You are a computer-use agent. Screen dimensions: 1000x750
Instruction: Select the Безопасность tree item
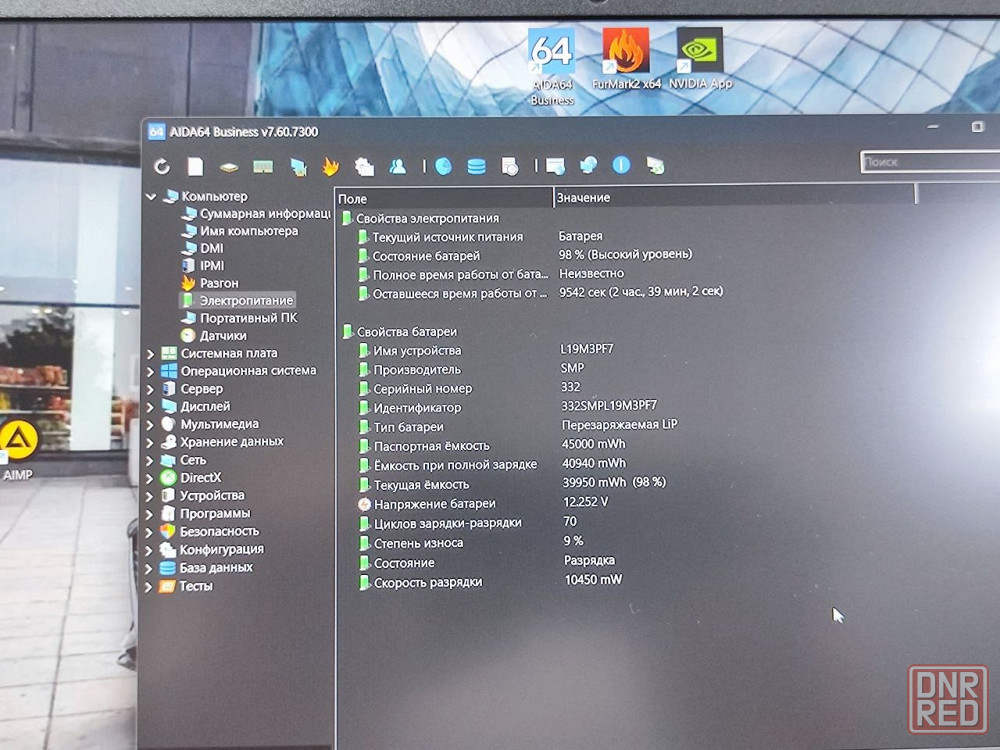point(210,531)
